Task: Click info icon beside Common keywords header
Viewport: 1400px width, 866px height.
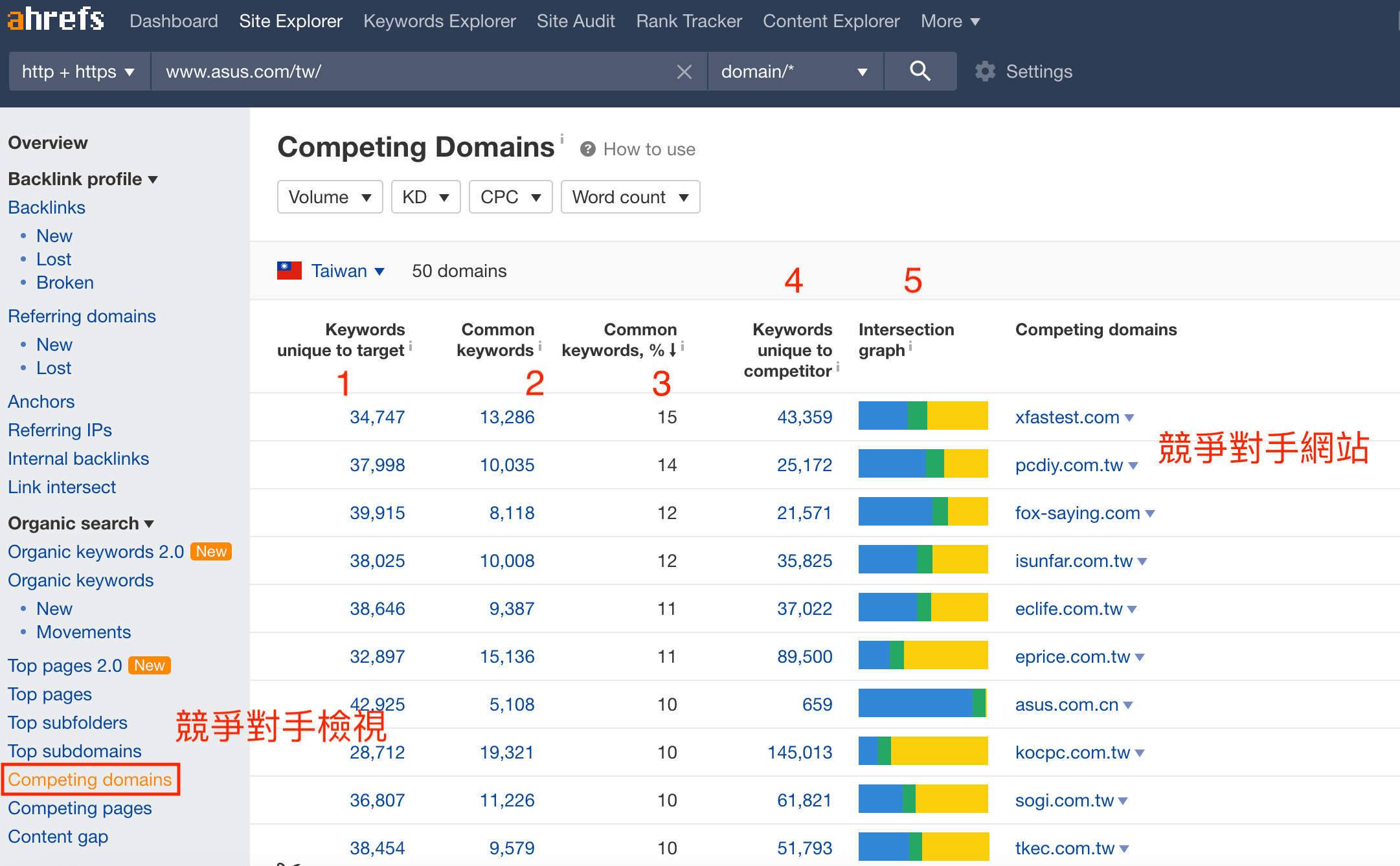Action: (540, 348)
